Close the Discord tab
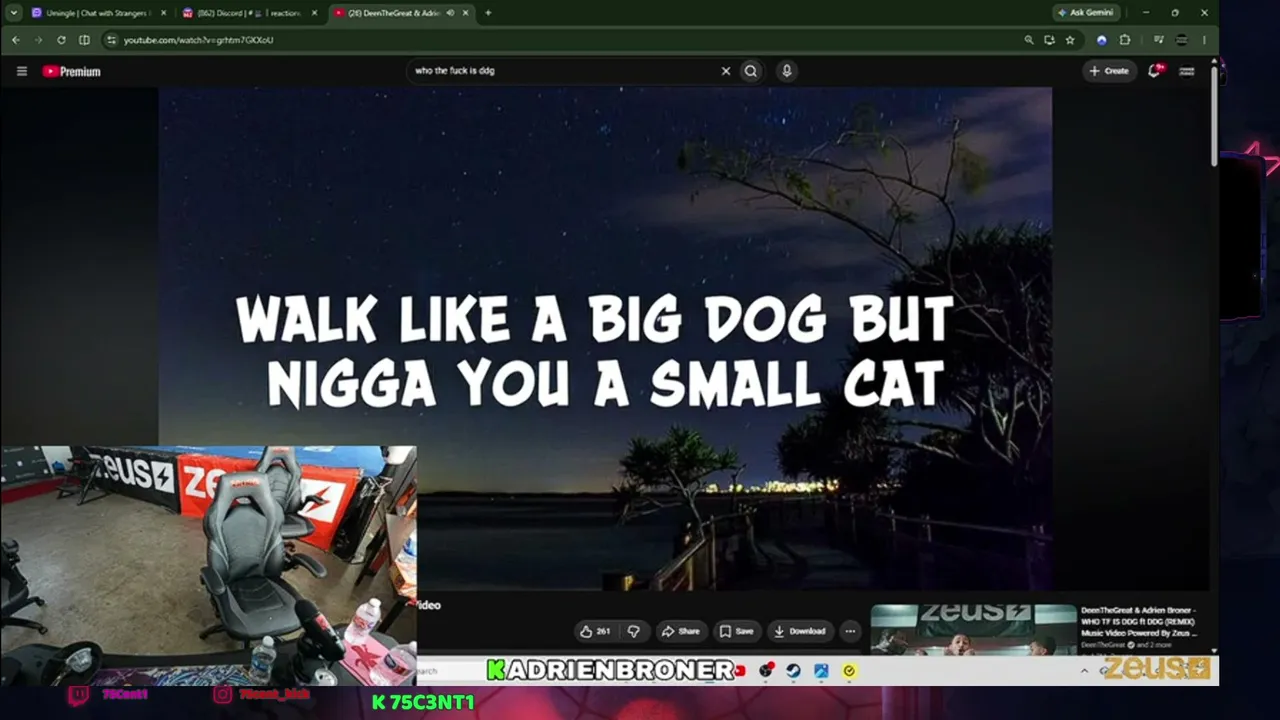The height and width of the screenshot is (720, 1280). 315,13
